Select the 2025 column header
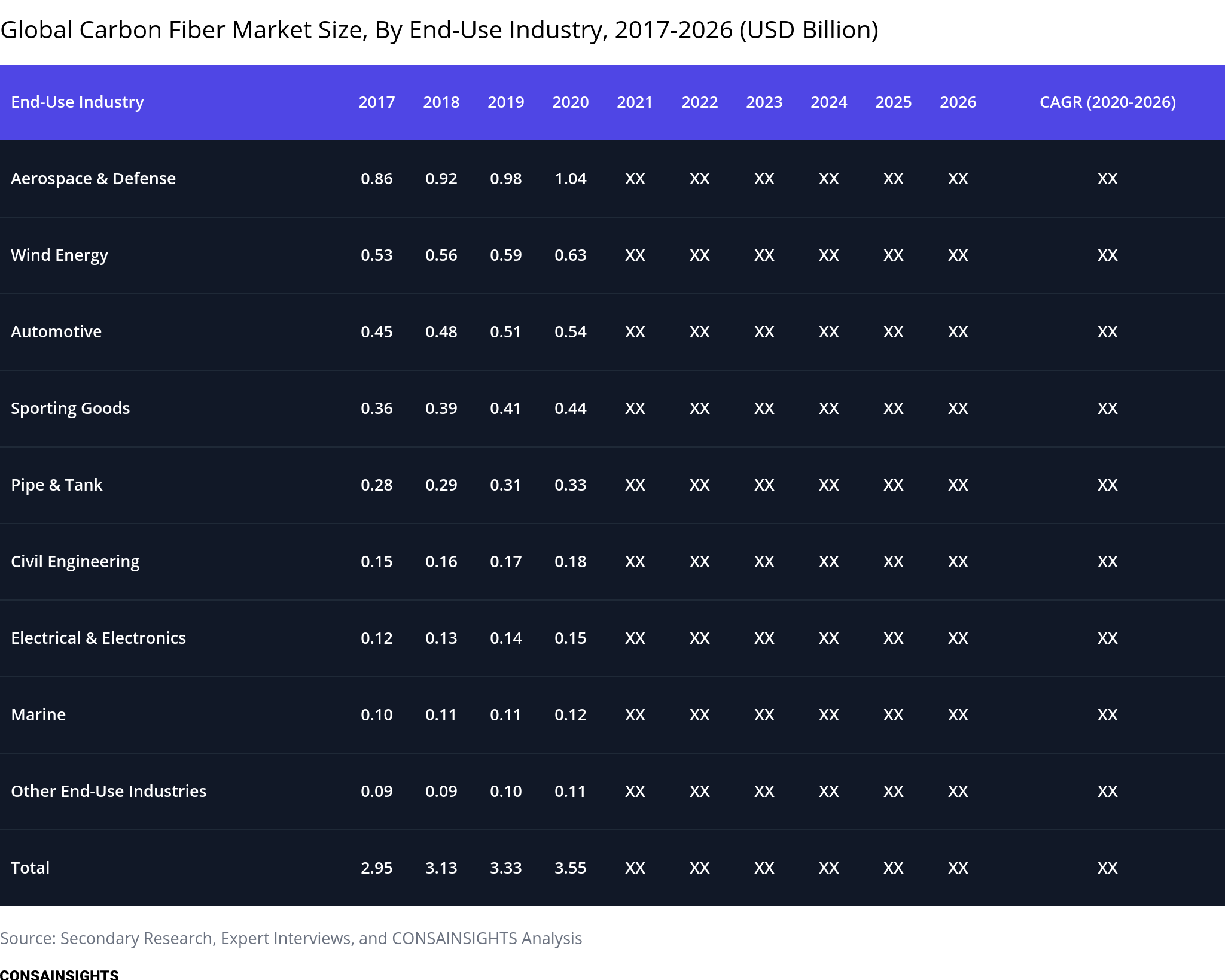 [894, 102]
